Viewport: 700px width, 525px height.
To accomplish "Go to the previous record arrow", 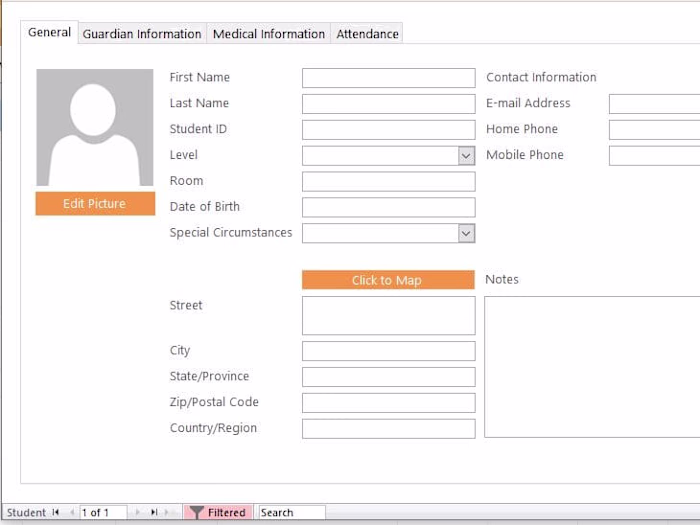I will [x=72, y=512].
